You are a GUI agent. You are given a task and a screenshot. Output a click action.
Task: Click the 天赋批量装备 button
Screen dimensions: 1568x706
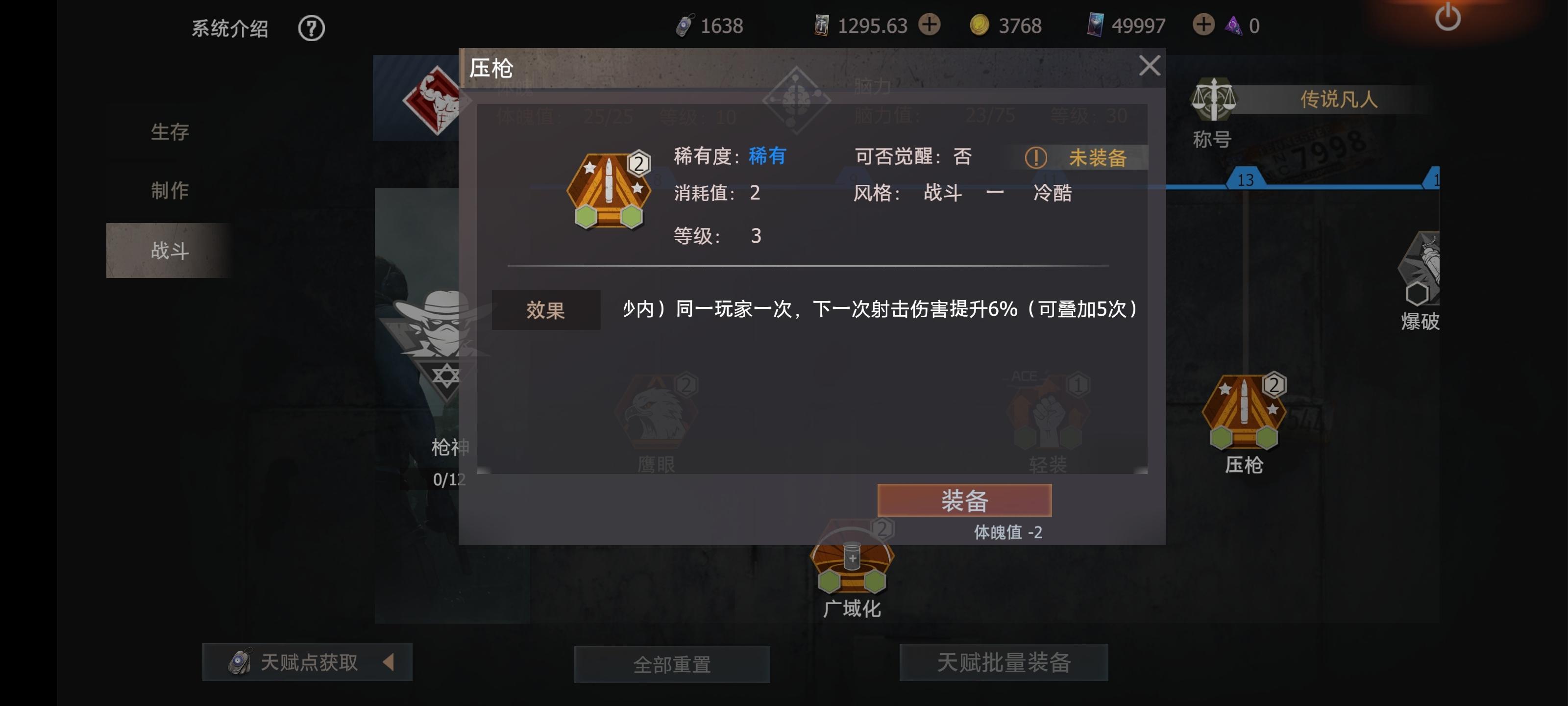point(1004,662)
